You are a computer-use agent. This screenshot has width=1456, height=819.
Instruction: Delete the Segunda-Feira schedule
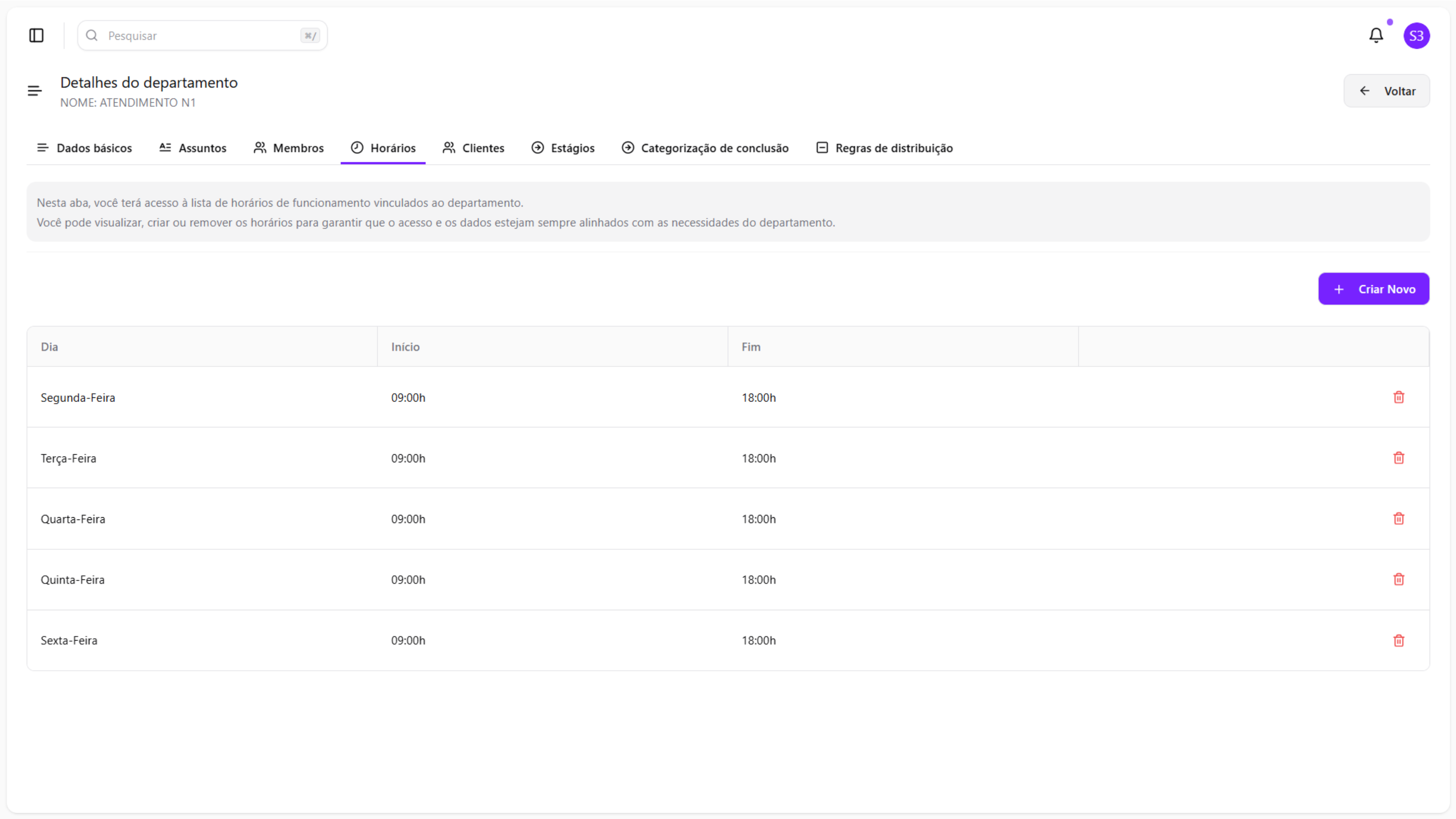click(1398, 397)
